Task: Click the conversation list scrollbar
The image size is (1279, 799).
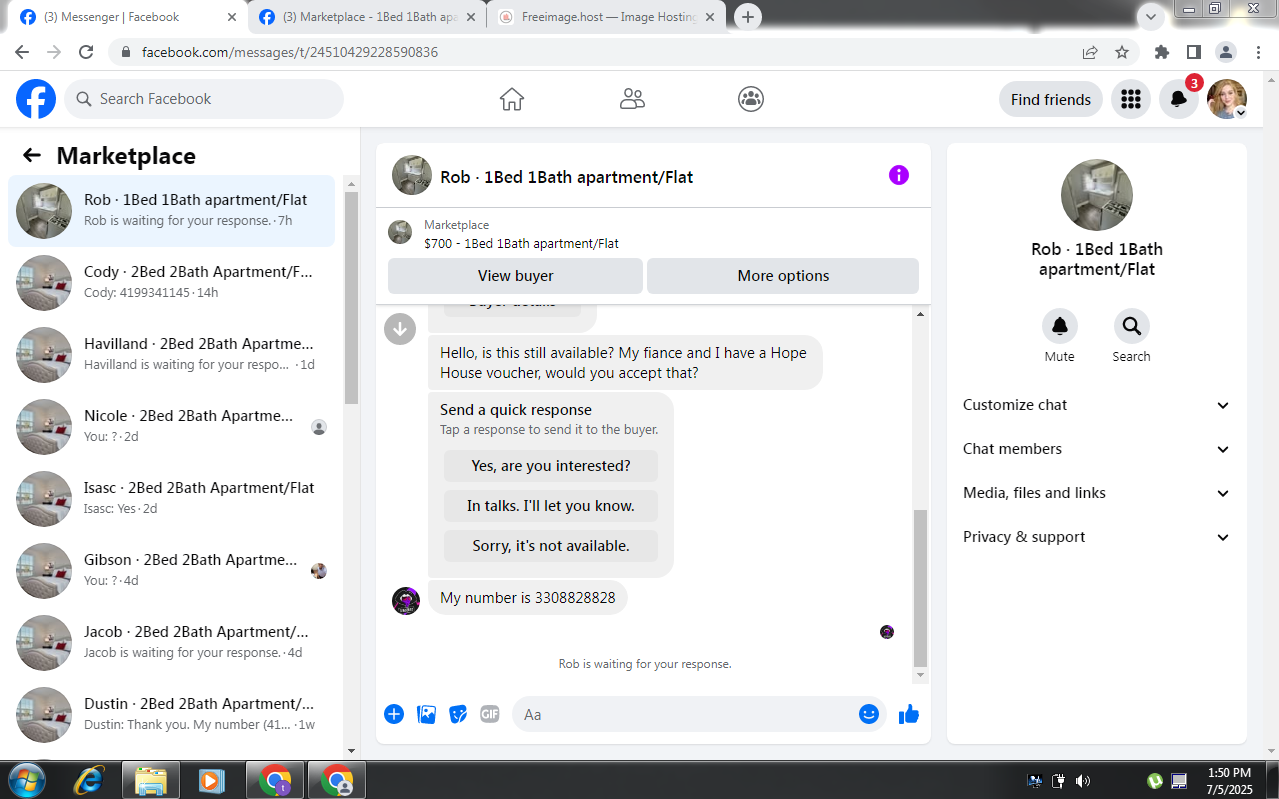Action: (351, 297)
